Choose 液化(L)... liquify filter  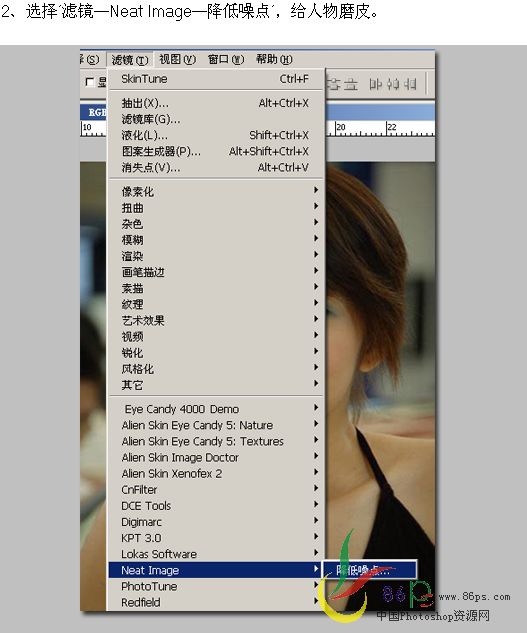pos(215,135)
